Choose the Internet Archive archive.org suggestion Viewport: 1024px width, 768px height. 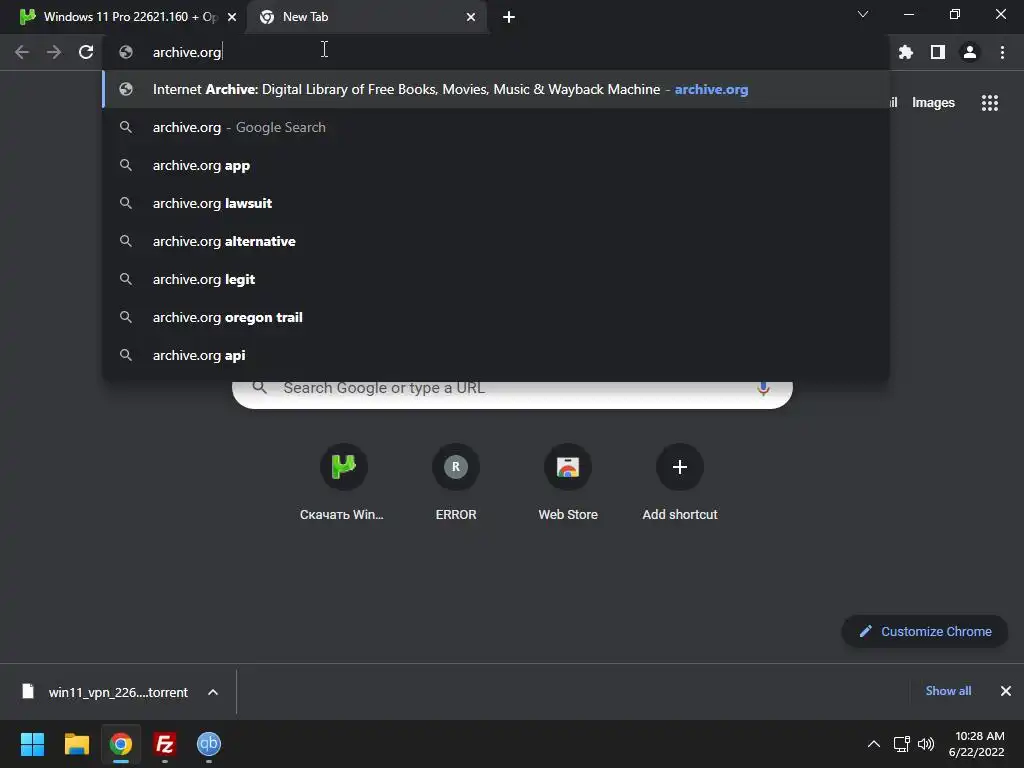pos(496,89)
